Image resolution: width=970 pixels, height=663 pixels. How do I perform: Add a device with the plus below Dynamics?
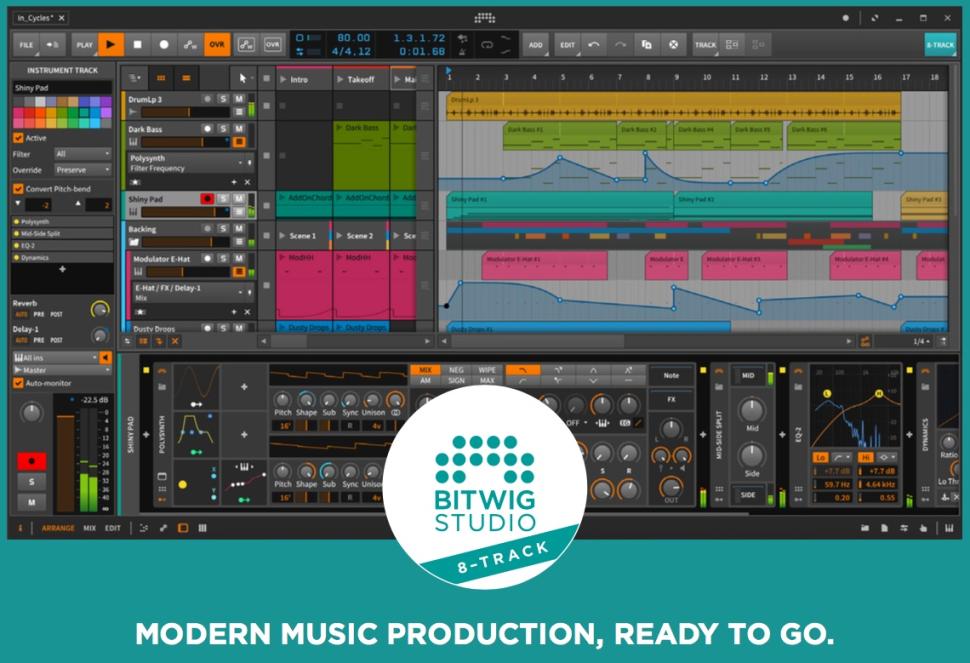pos(62,270)
